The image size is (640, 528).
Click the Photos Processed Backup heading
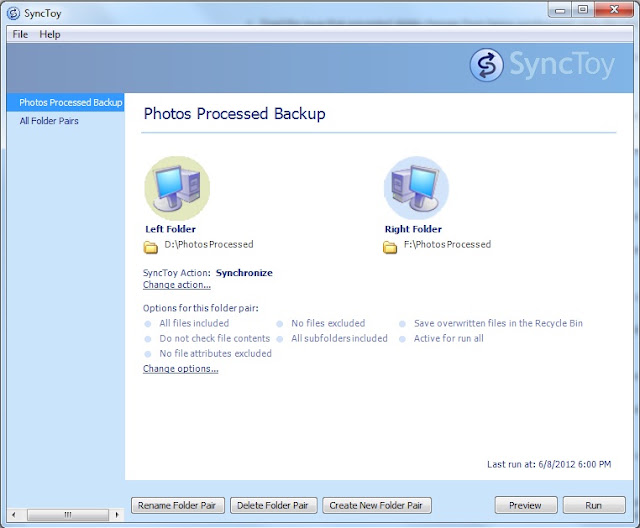coord(235,114)
